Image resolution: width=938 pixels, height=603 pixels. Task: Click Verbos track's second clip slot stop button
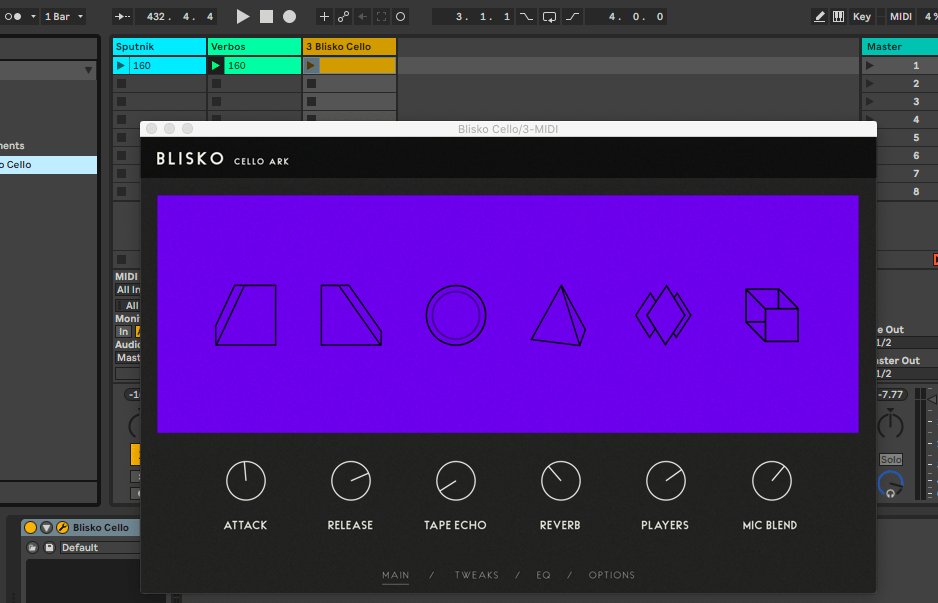tap(217, 84)
